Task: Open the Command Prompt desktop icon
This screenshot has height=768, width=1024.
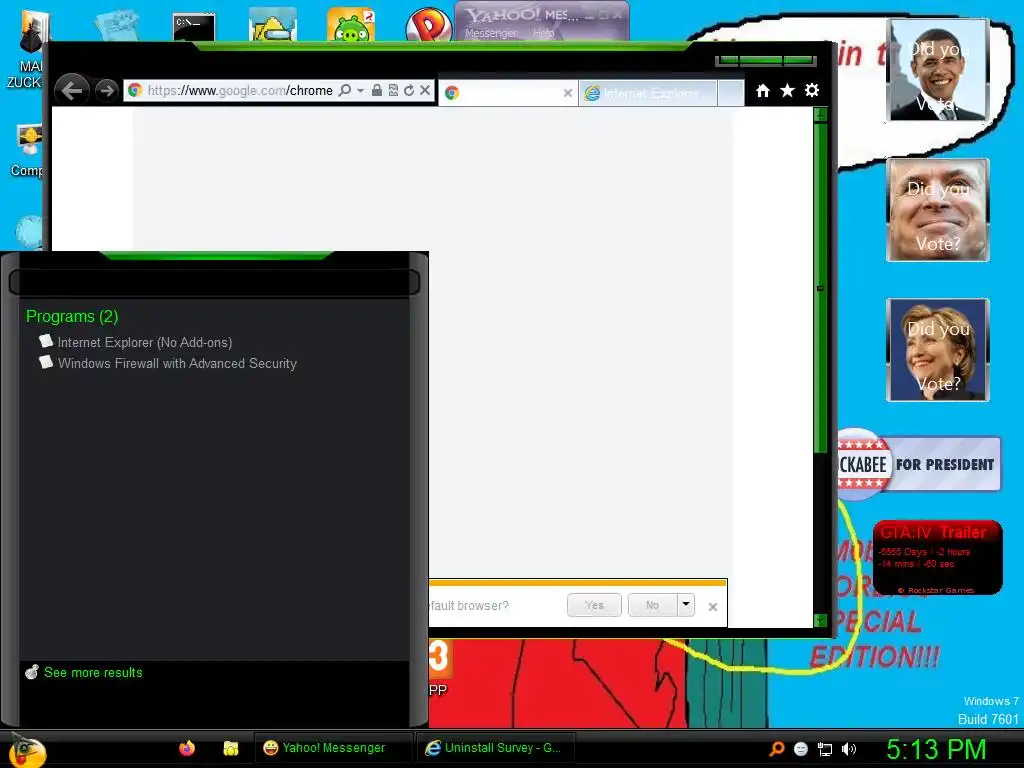Action: point(194,27)
